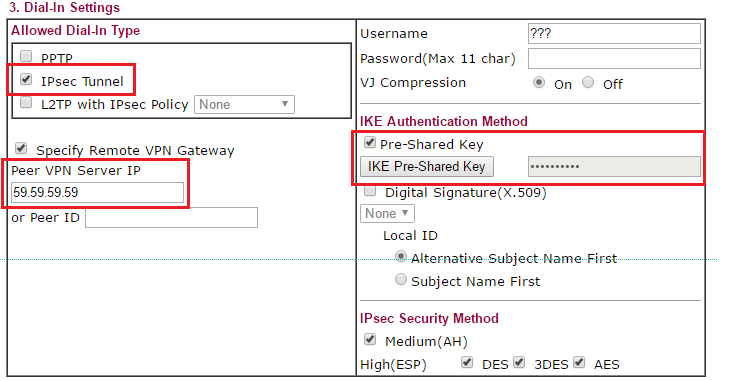Click the Peer VPN Server IP field
The height and width of the screenshot is (381, 740).
tap(97, 192)
